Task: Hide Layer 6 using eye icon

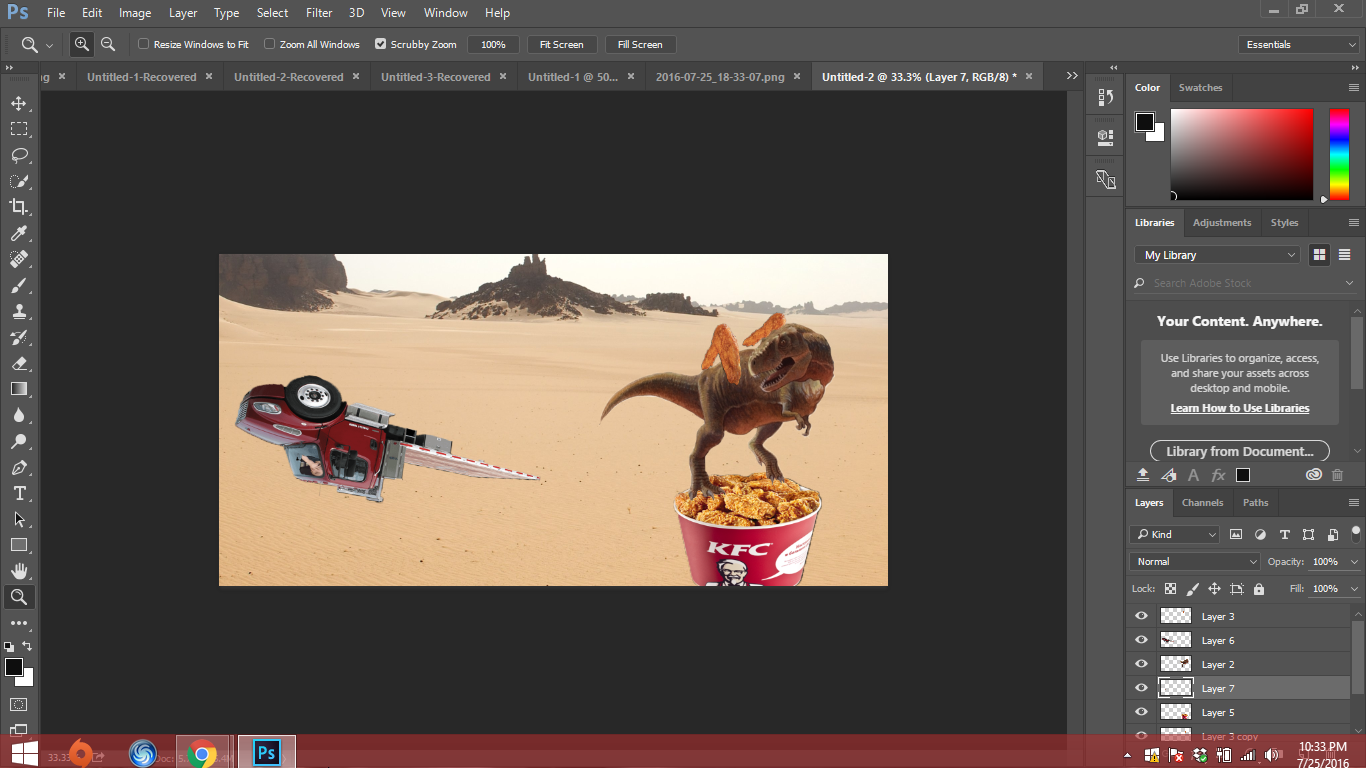Action: click(1141, 640)
